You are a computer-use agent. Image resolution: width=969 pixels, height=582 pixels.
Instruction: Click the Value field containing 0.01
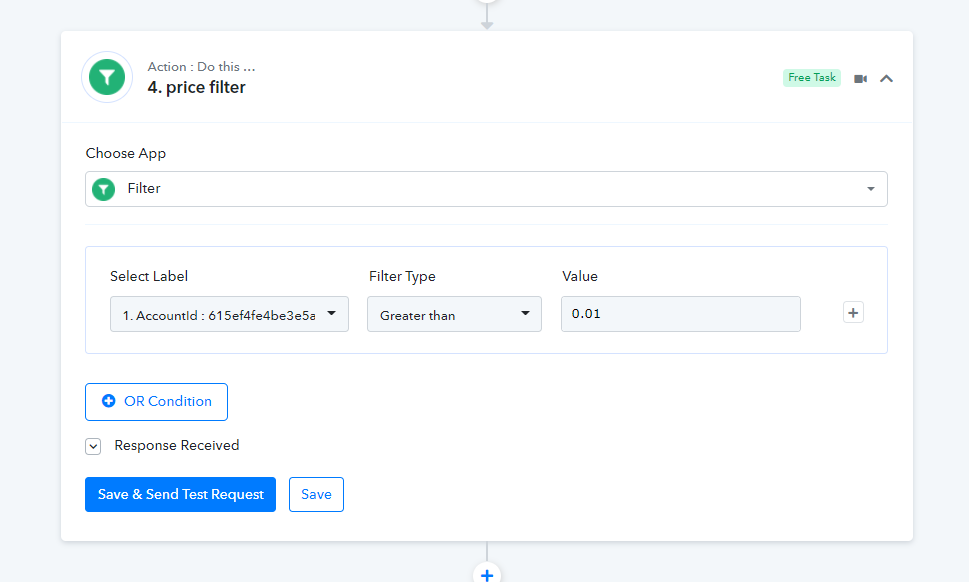coord(680,314)
